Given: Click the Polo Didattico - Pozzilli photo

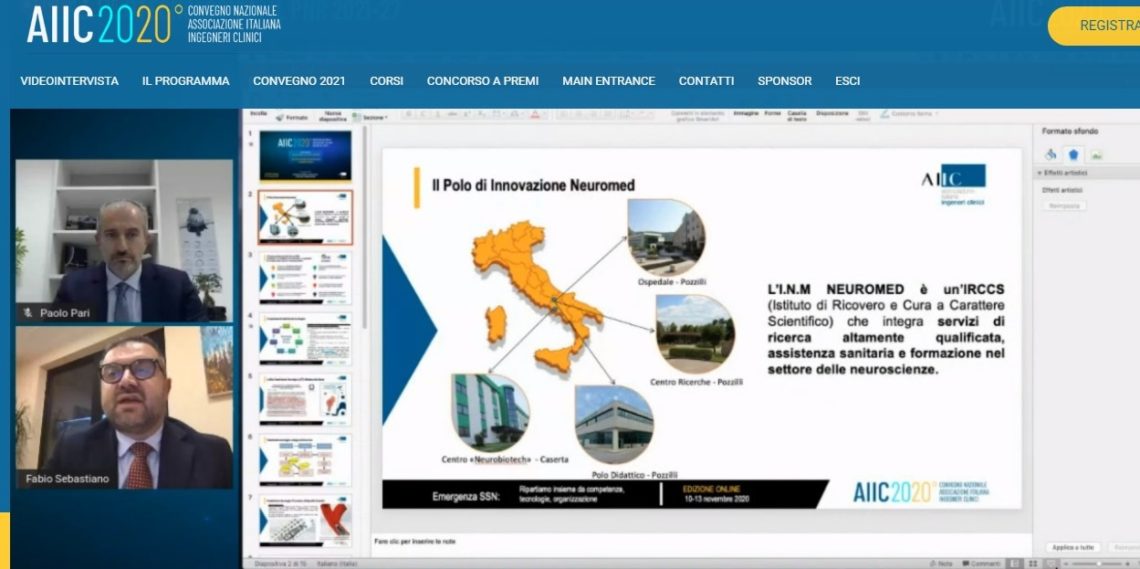Looking at the screenshot, I should point(614,425).
